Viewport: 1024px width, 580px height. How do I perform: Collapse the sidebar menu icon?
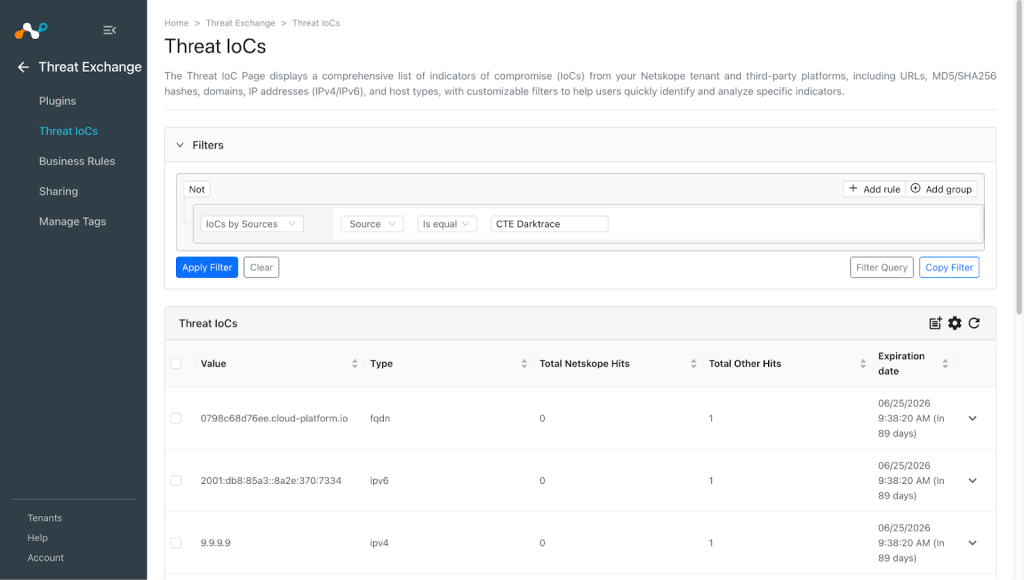(x=110, y=30)
